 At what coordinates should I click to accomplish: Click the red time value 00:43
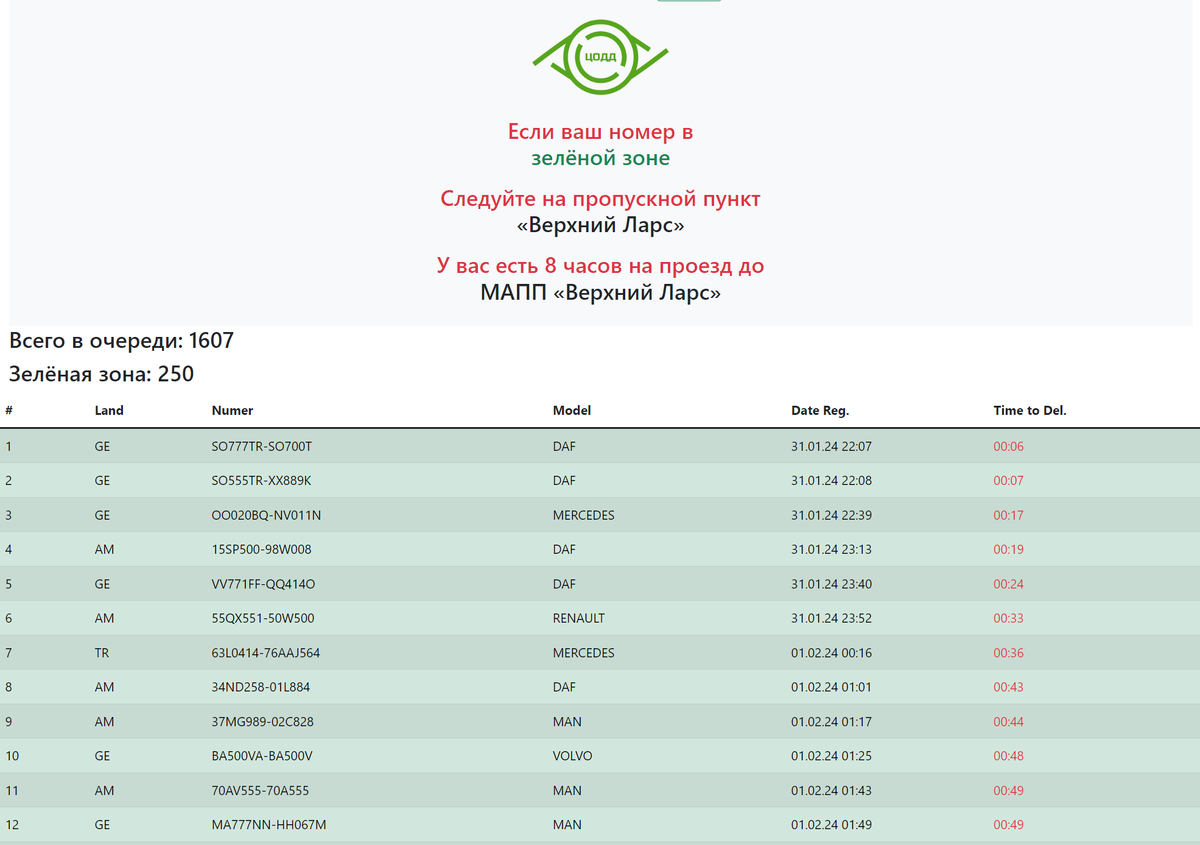[1008, 688]
